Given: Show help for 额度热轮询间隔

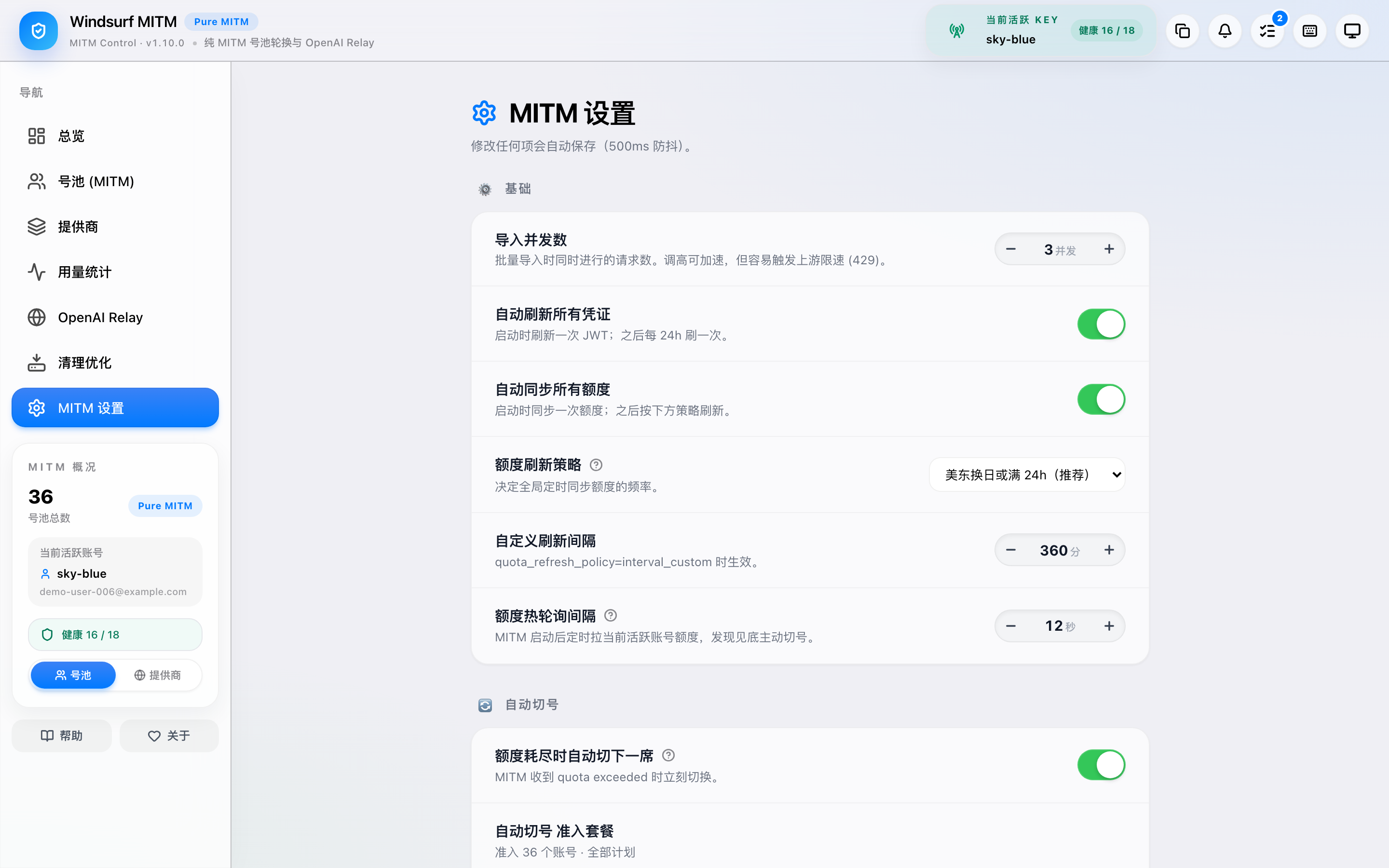Looking at the screenshot, I should [611, 615].
